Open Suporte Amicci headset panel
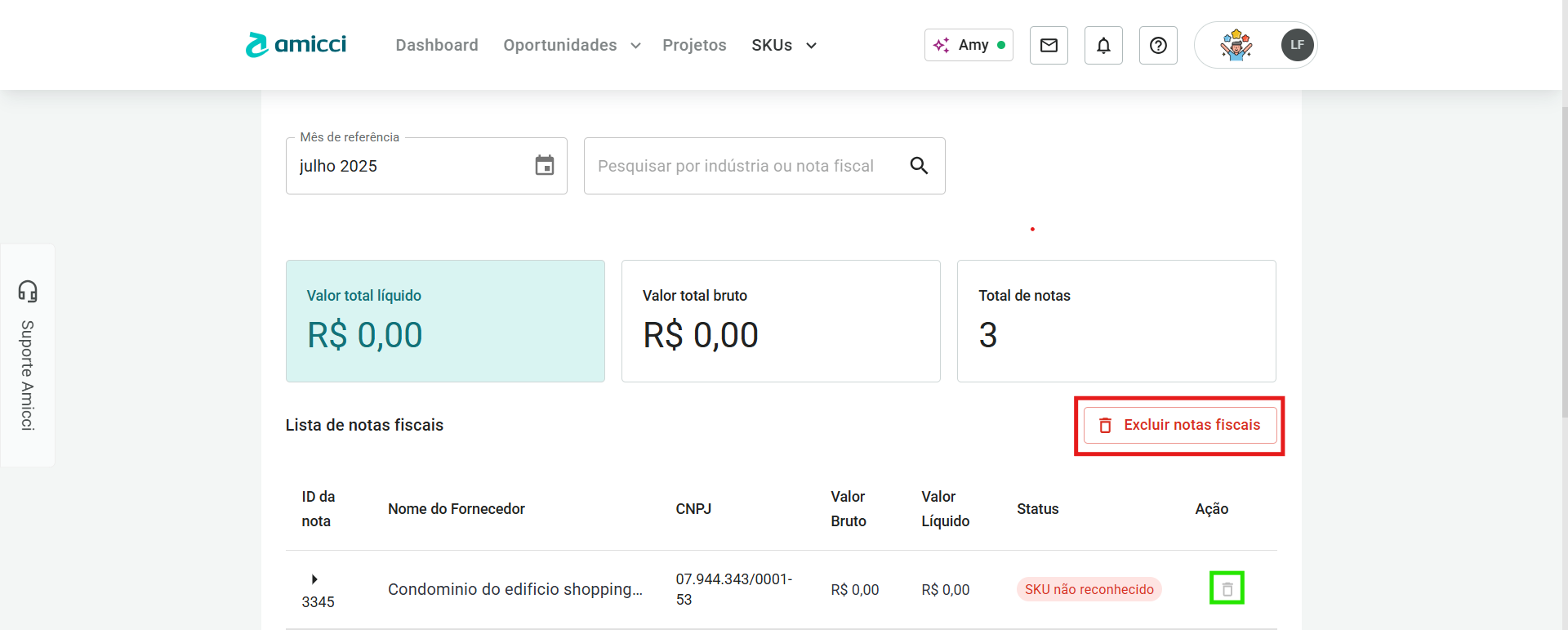 [28, 355]
